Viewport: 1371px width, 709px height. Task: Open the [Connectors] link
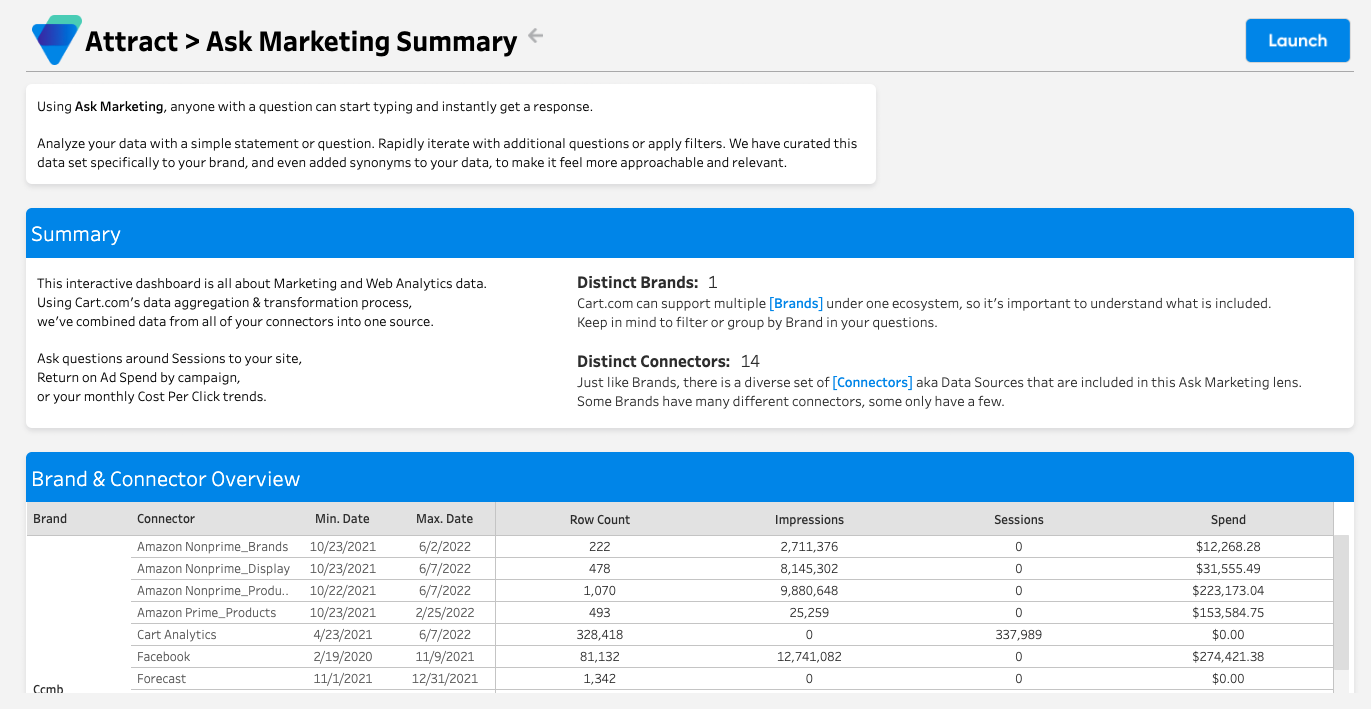click(x=872, y=382)
